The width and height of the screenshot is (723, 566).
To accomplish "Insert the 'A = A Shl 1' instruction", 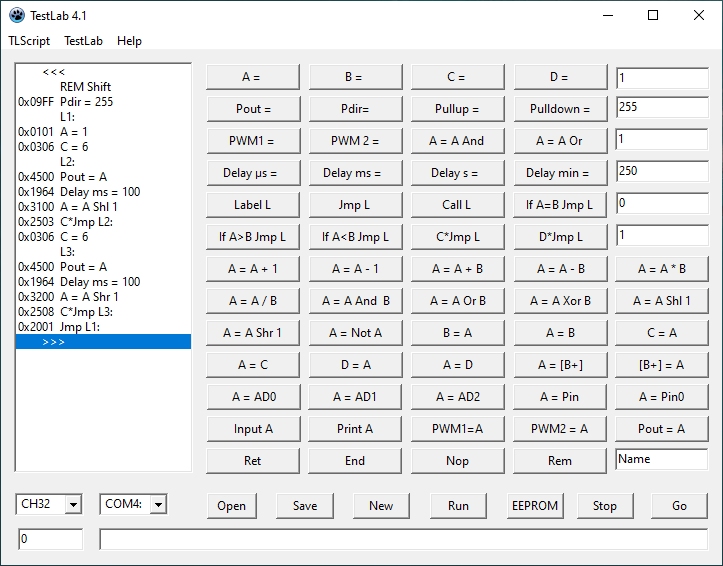I will pyautogui.click(x=661, y=300).
